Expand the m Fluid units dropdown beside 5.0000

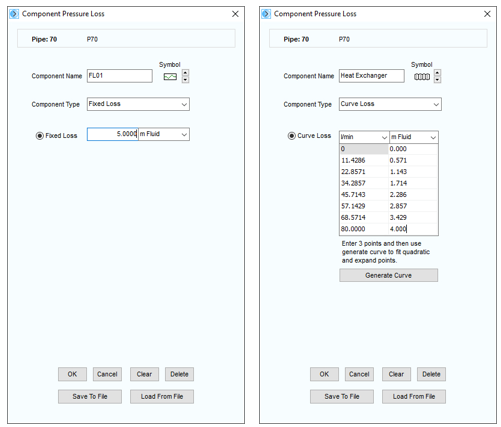(164, 134)
